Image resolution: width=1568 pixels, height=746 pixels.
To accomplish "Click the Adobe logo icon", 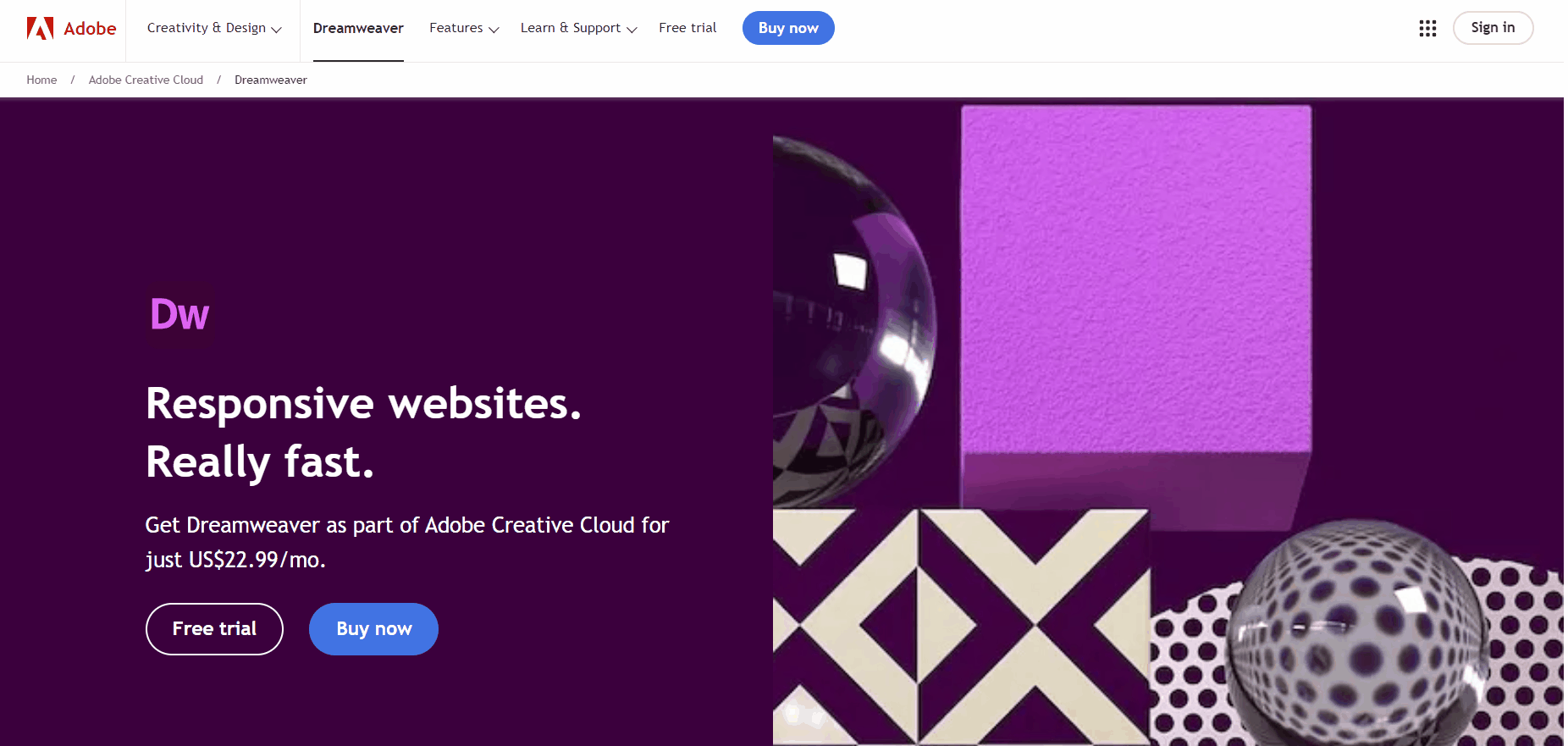I will click(40, 29).
